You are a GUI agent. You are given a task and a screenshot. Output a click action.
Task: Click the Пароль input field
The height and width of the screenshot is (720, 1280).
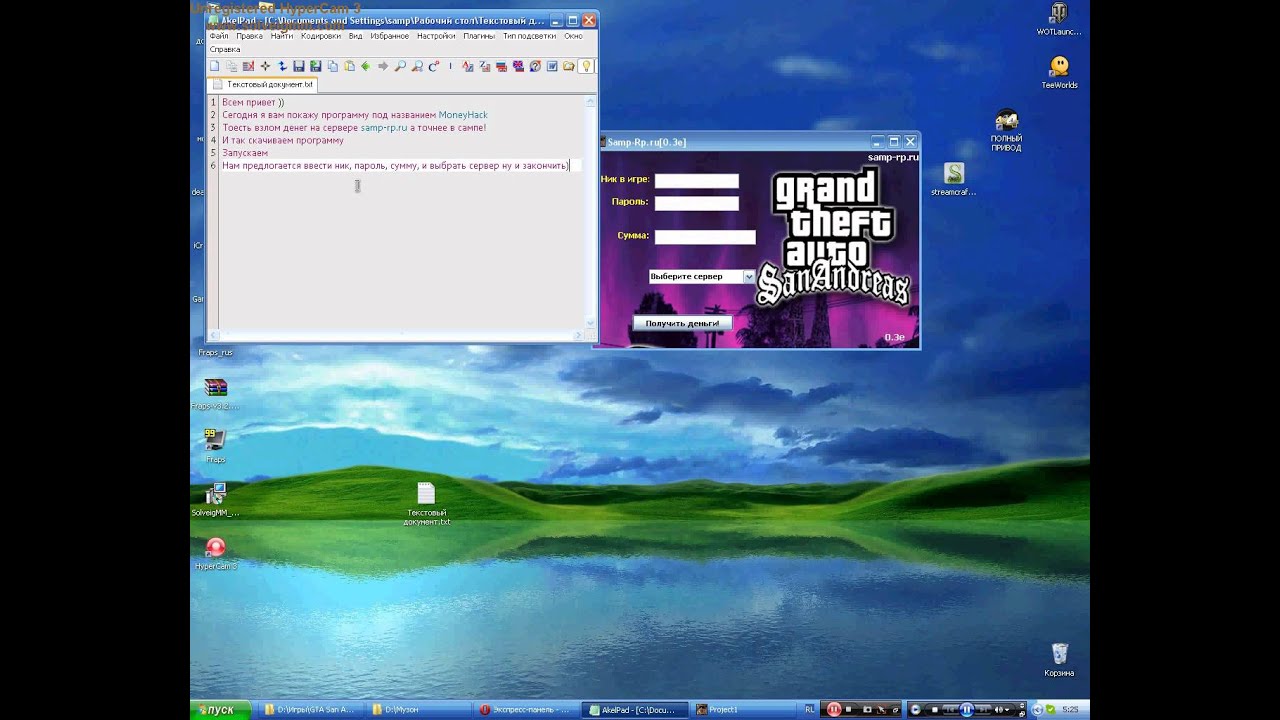tap(696, 203)
